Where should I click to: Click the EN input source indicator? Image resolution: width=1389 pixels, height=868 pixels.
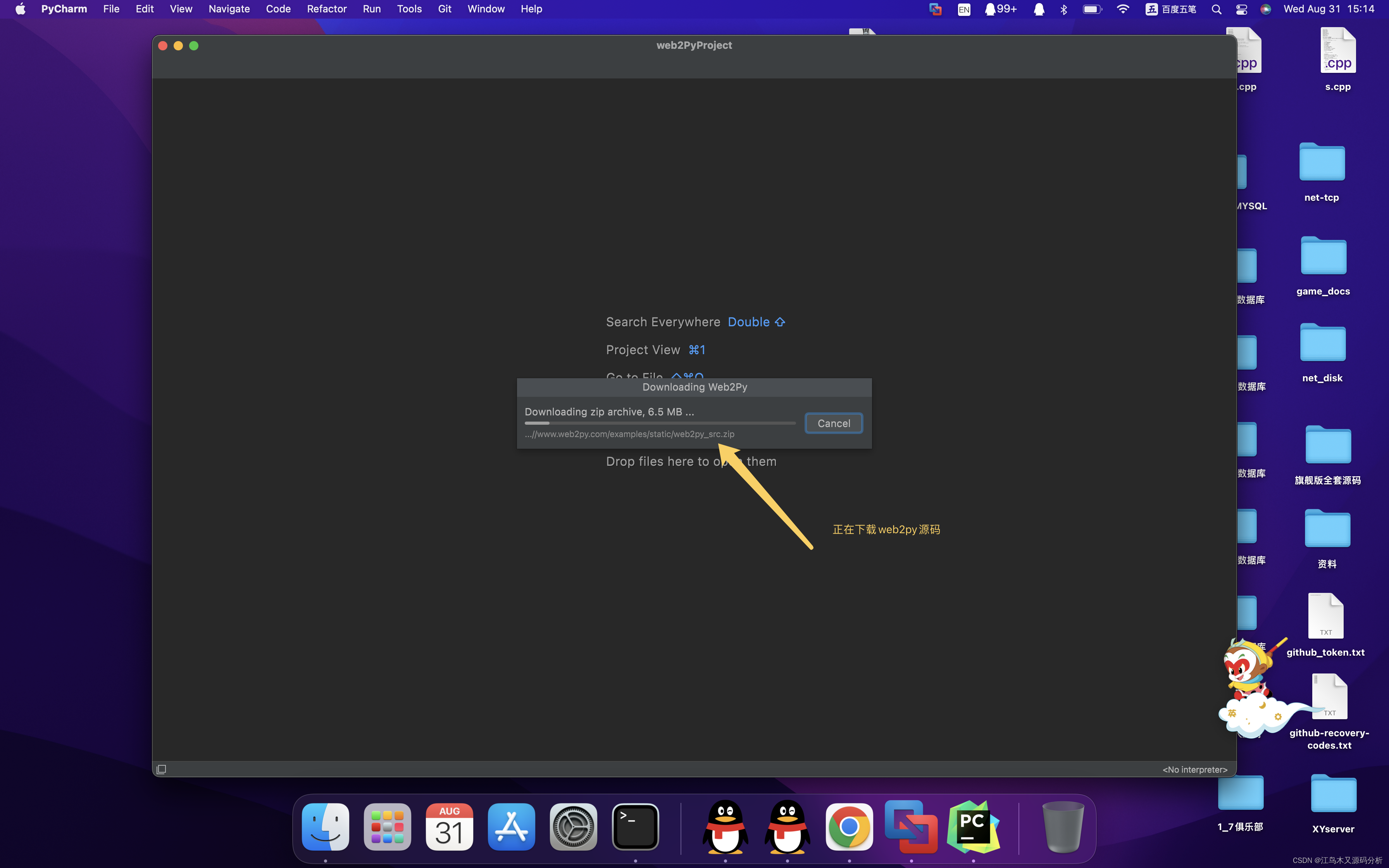point(964,9)
